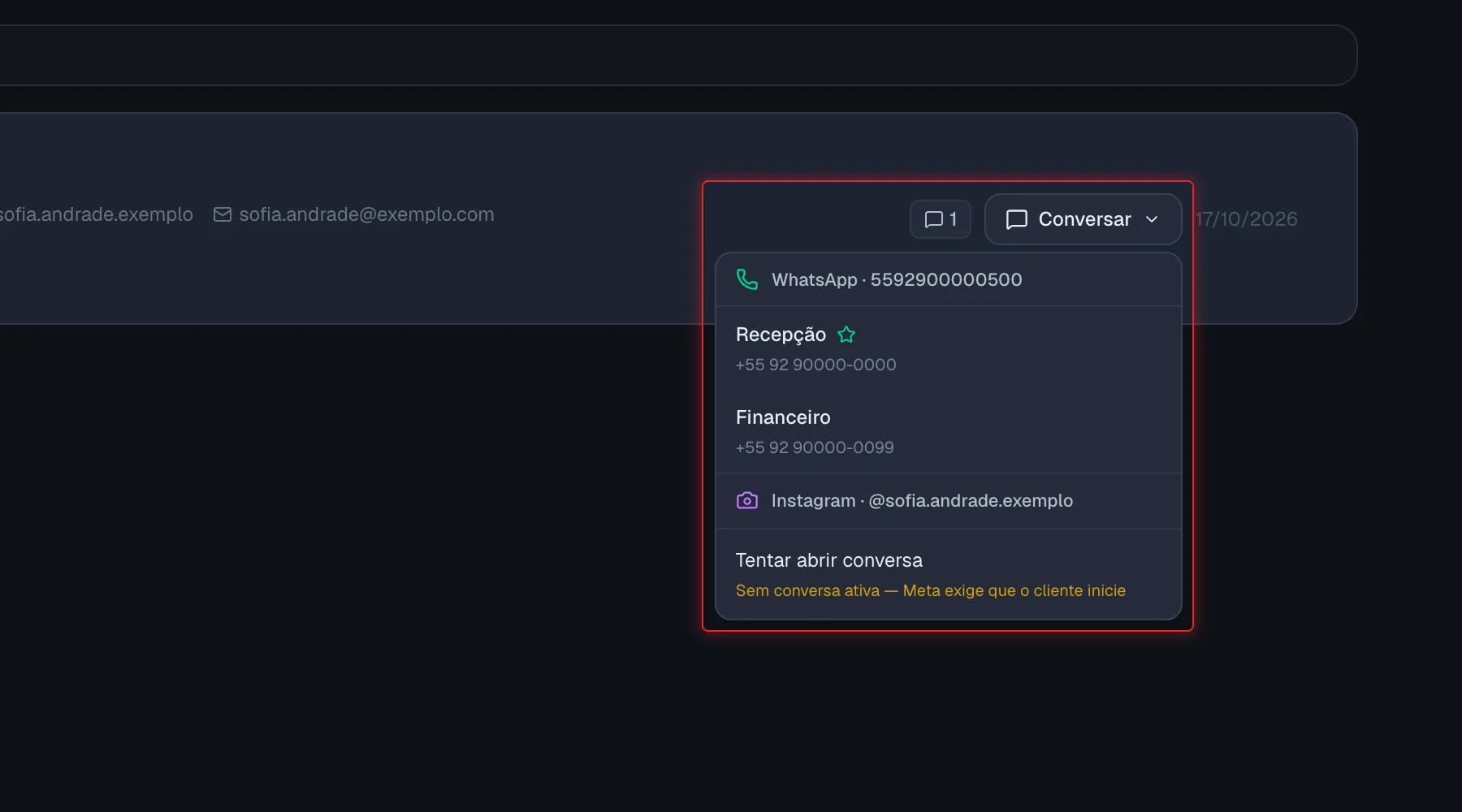Viewport: 1462px width, 812px height.
Task: Click the empty field at top
Action: coord(678,55)
